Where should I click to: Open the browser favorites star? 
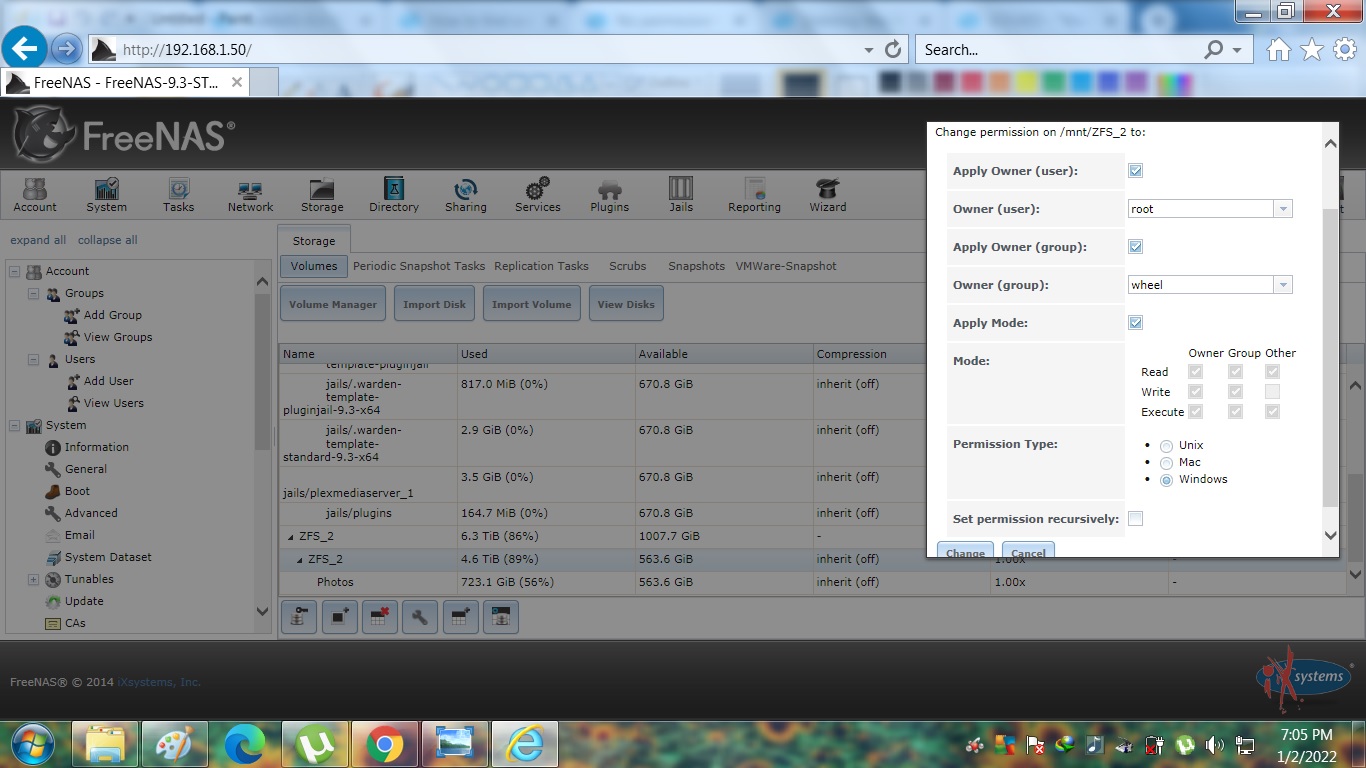pos(1312,49)
